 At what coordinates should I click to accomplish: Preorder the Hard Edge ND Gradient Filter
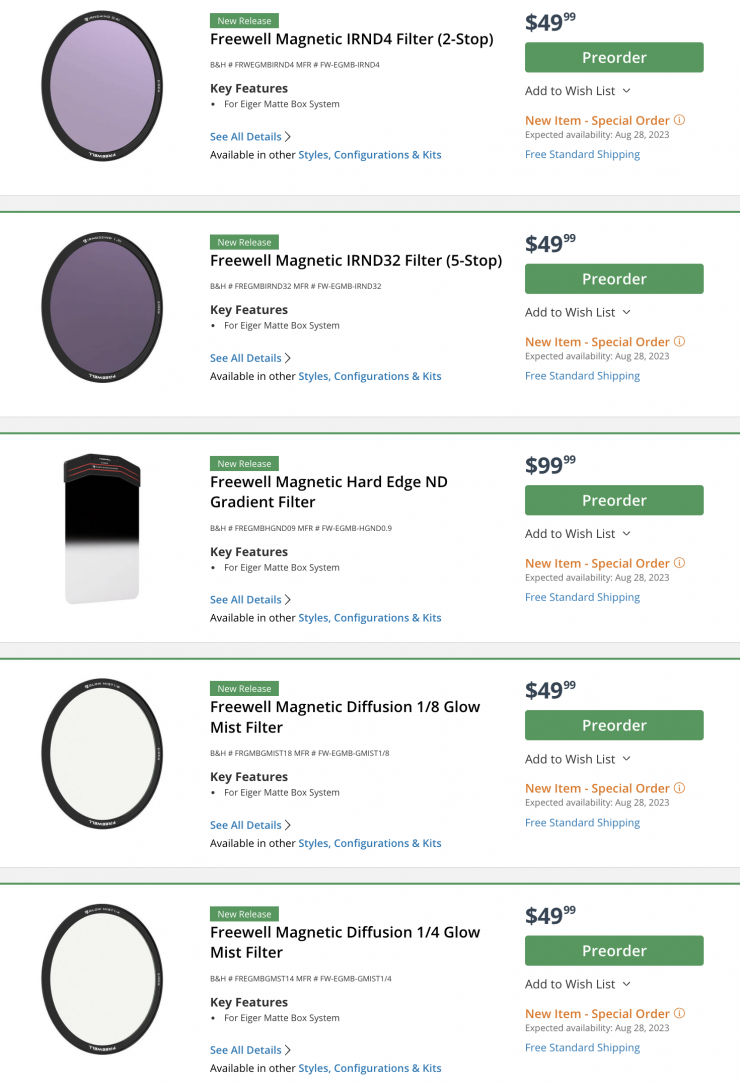[x=614, y=500]
